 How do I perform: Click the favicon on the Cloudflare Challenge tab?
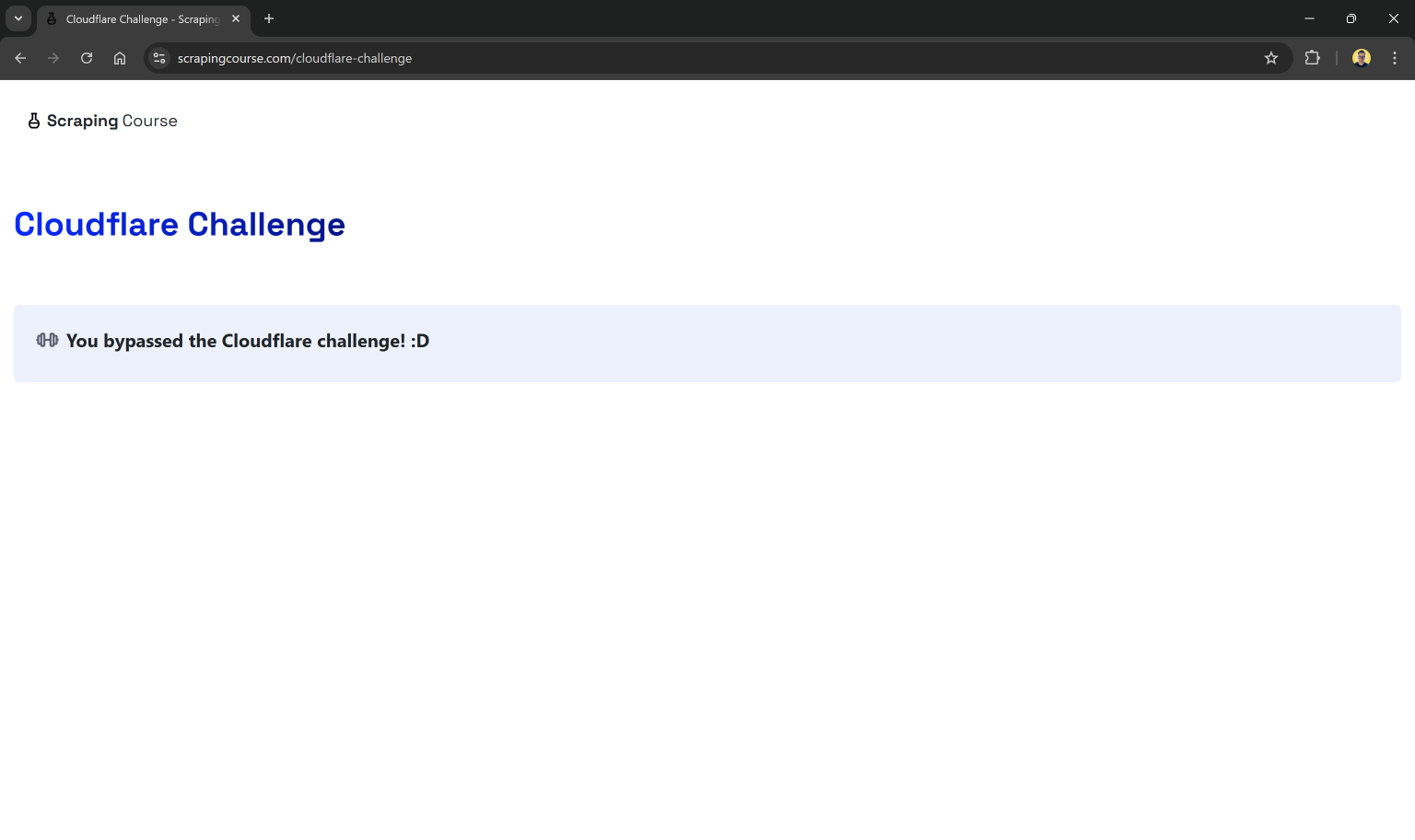52,18
